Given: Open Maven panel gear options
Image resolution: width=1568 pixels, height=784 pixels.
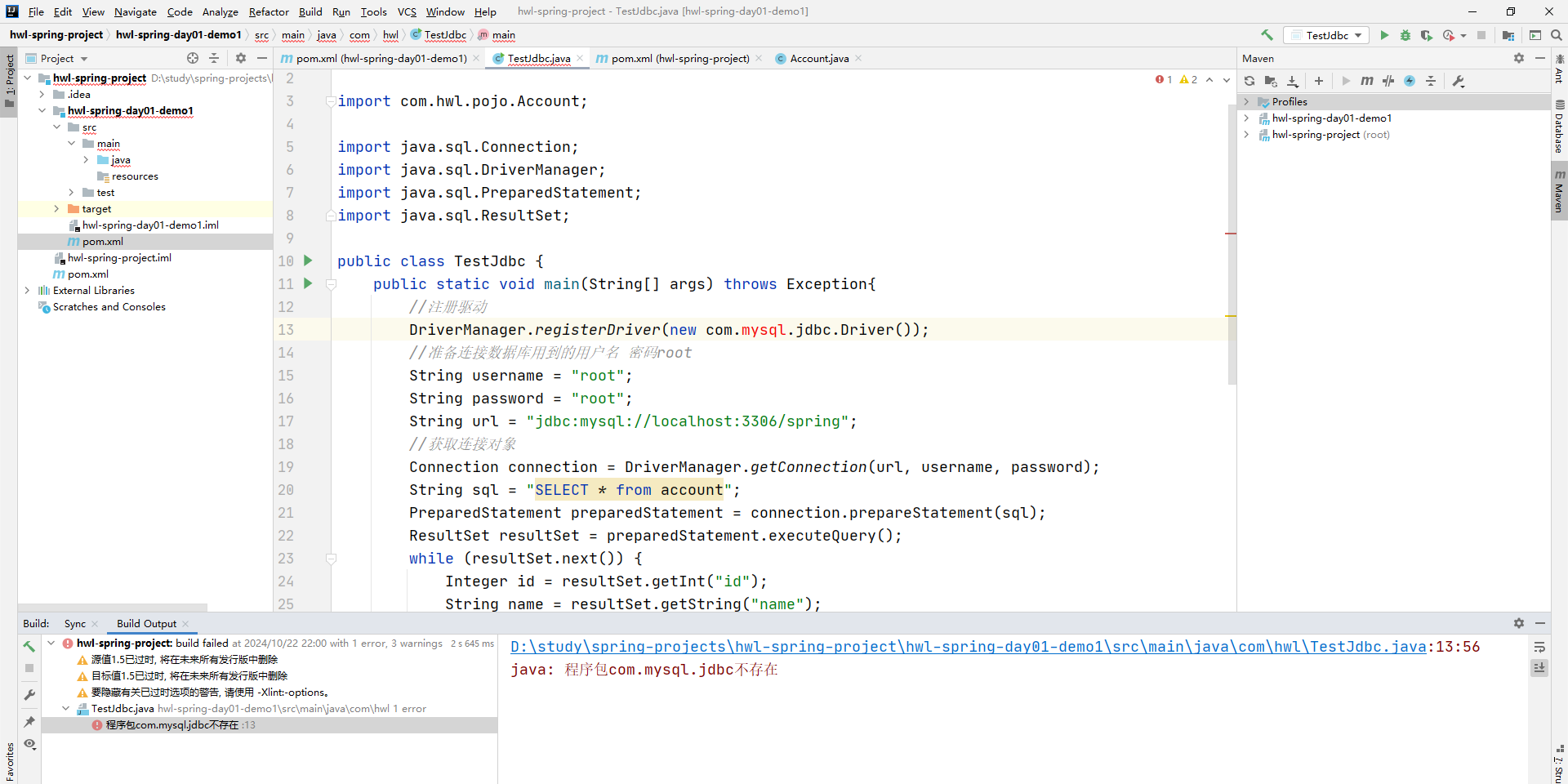Looking at the screenshot, I should 1519,58.
